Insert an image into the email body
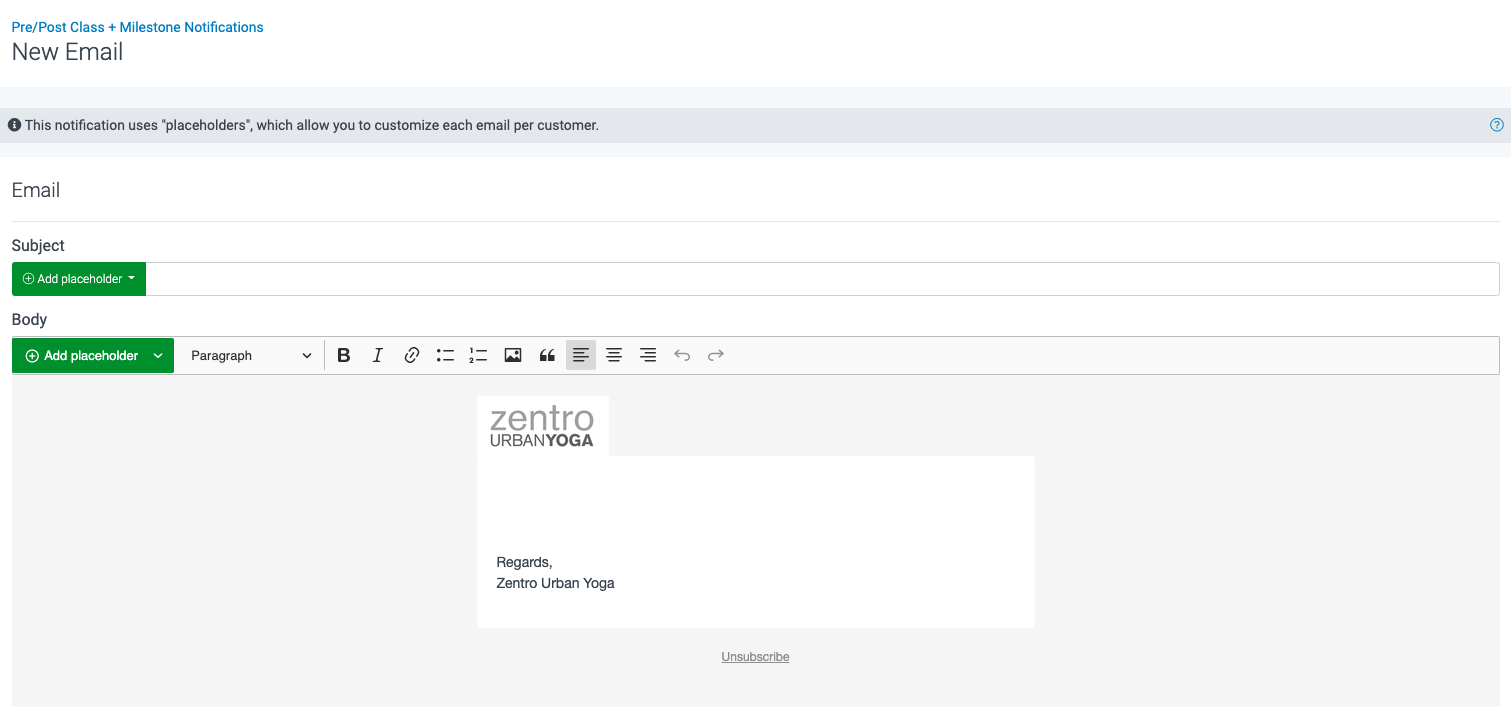The height and width of the screenshot is (717, 1511). 513,355
